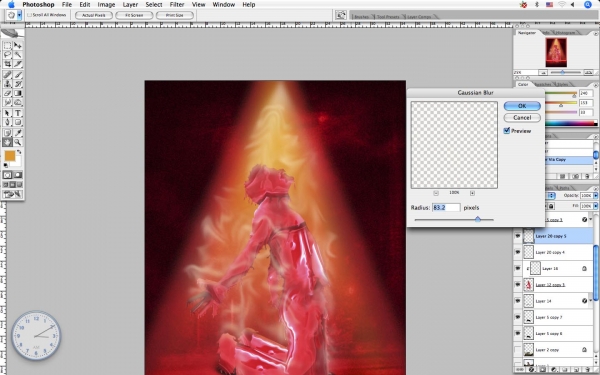
Task: Click the Actual Pixels button
Action: pos(94,15)
